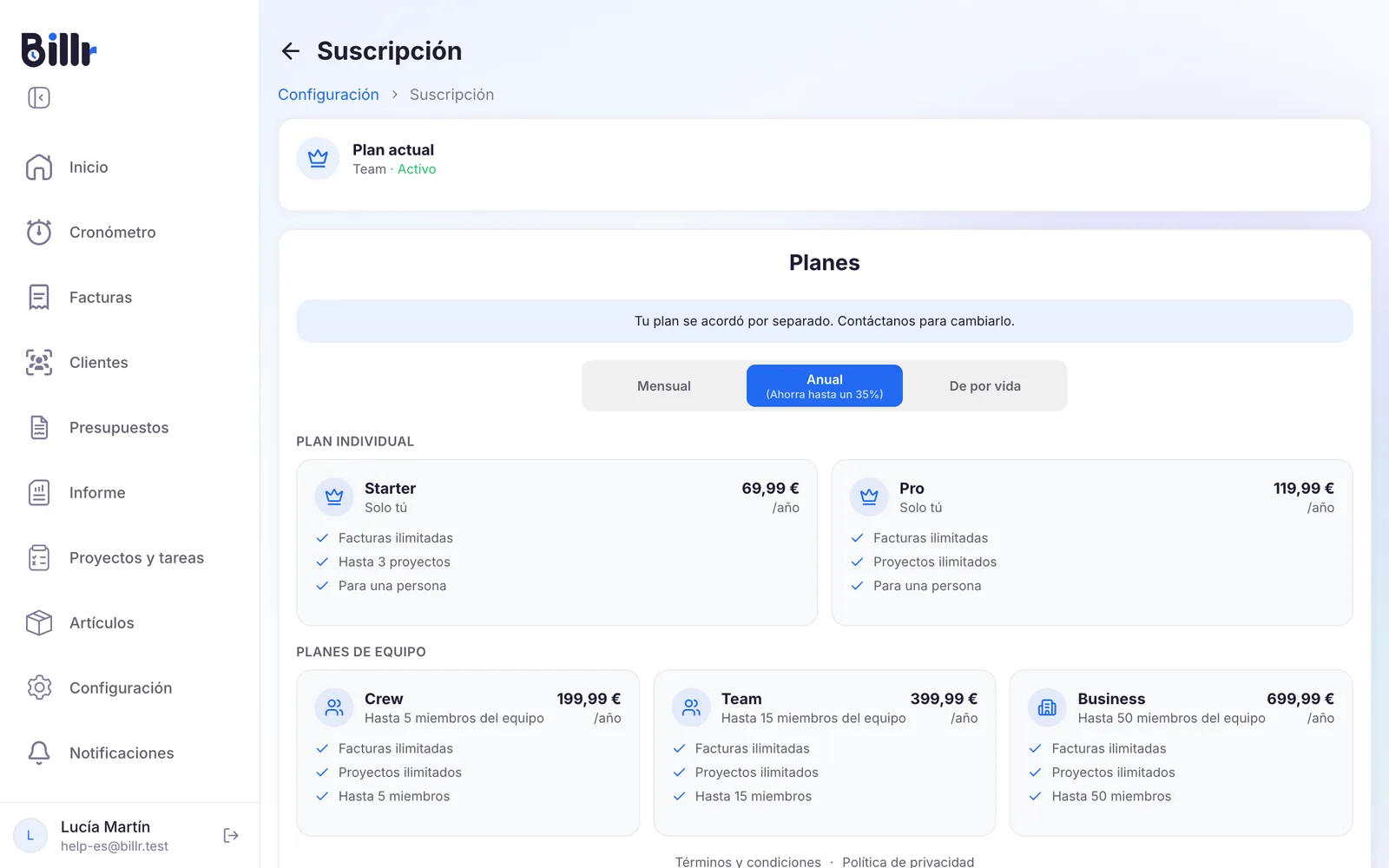1389x868 pixels.
Task: Select the Anual billing option
Action: [x=825, y=385]
